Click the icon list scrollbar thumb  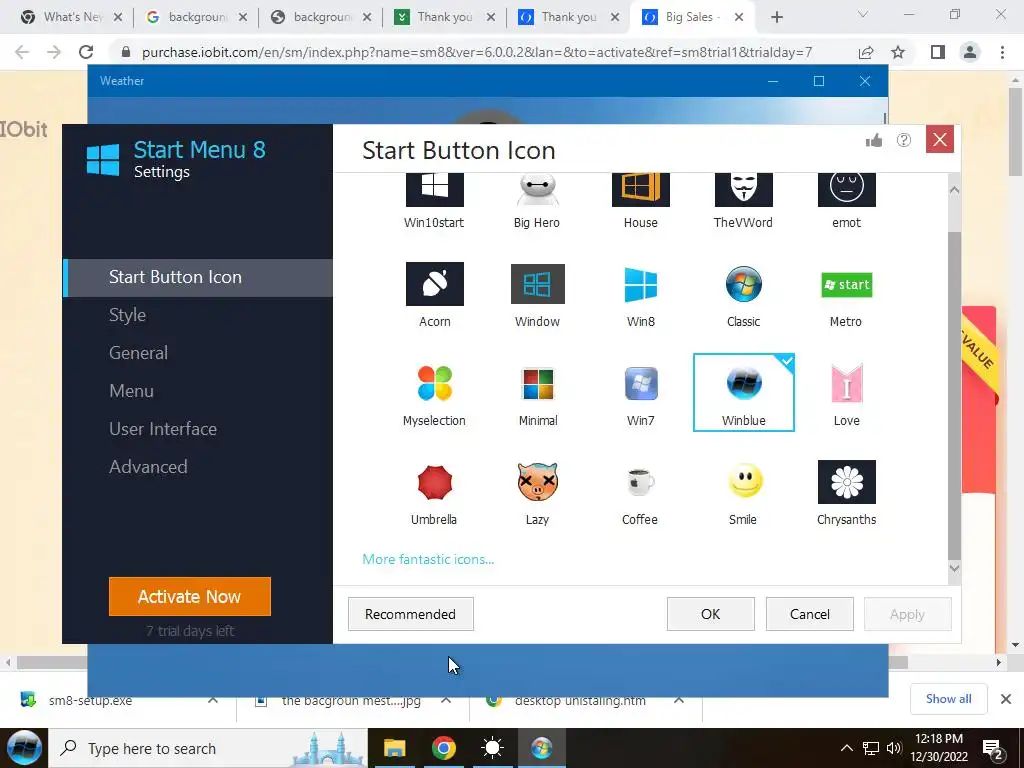click(x=954, y=395)
